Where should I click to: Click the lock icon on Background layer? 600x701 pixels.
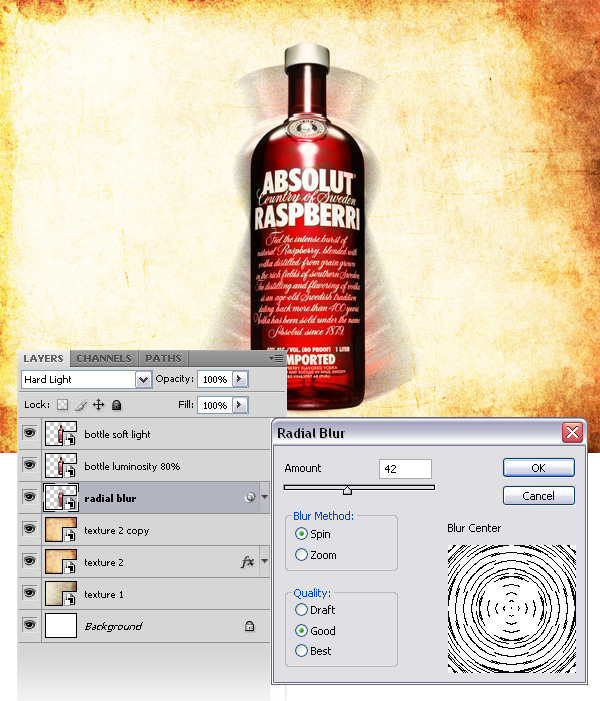pyautogui.click(x=249, y=626)
